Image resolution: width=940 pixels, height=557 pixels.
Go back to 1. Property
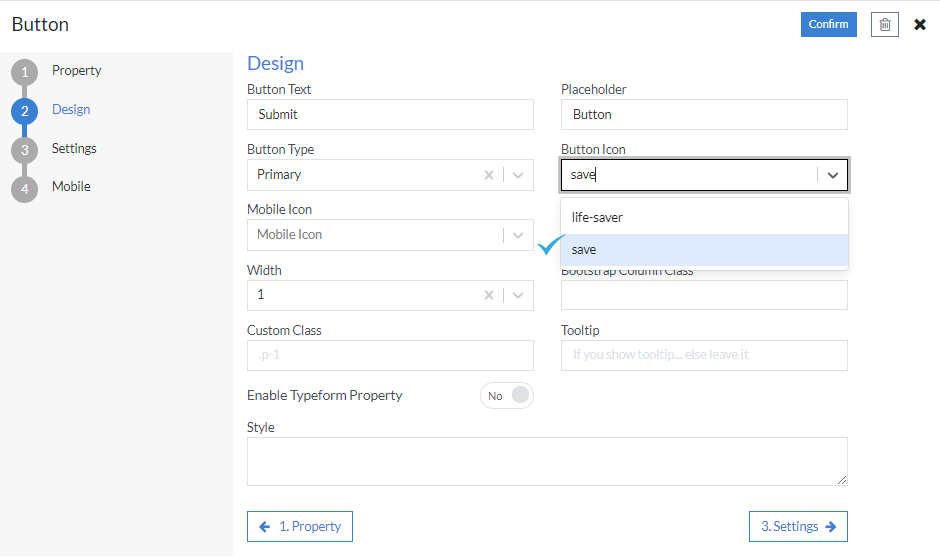click(x=300, y=527)
